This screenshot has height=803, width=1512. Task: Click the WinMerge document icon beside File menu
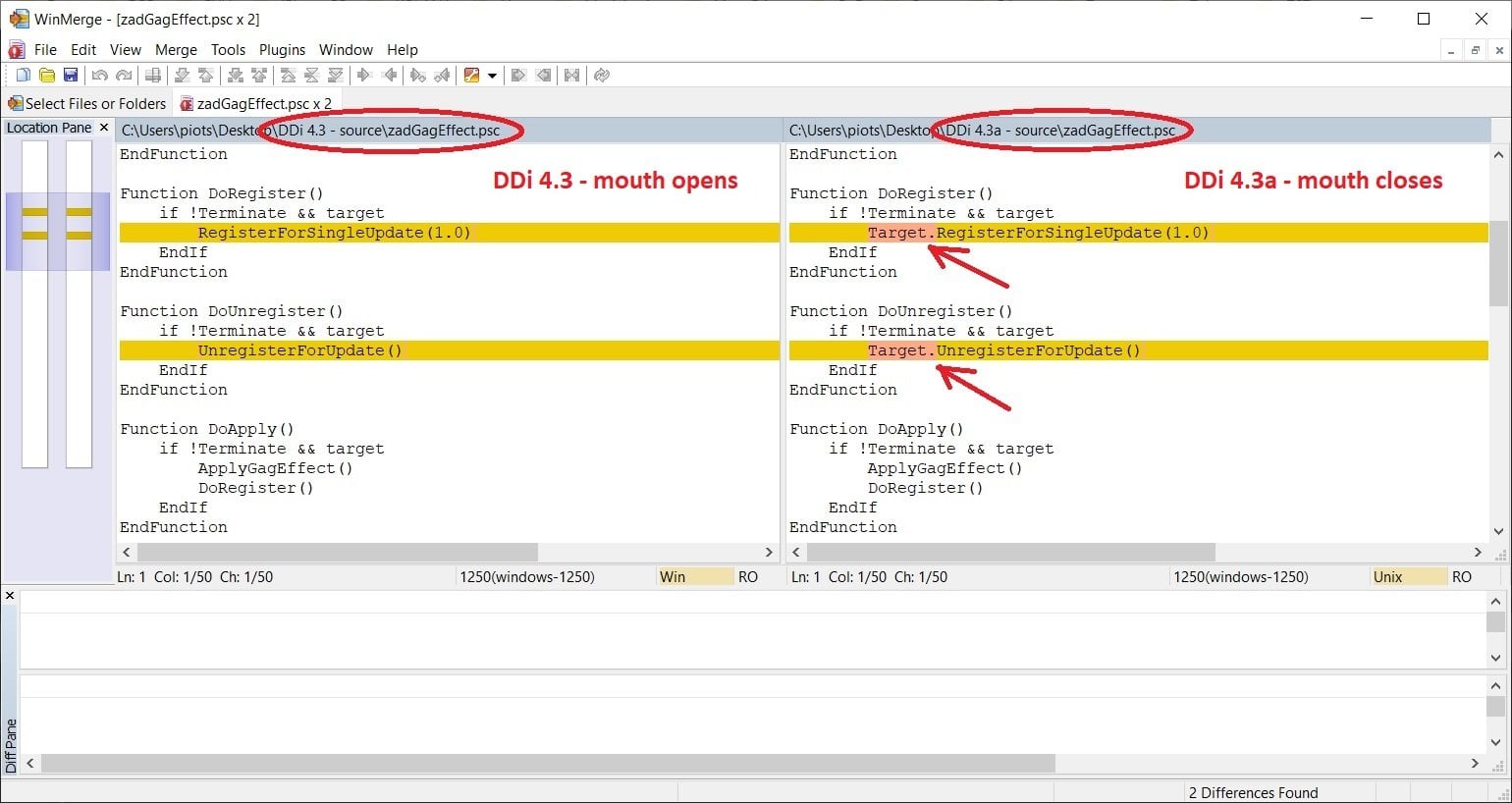click(16, 50)
